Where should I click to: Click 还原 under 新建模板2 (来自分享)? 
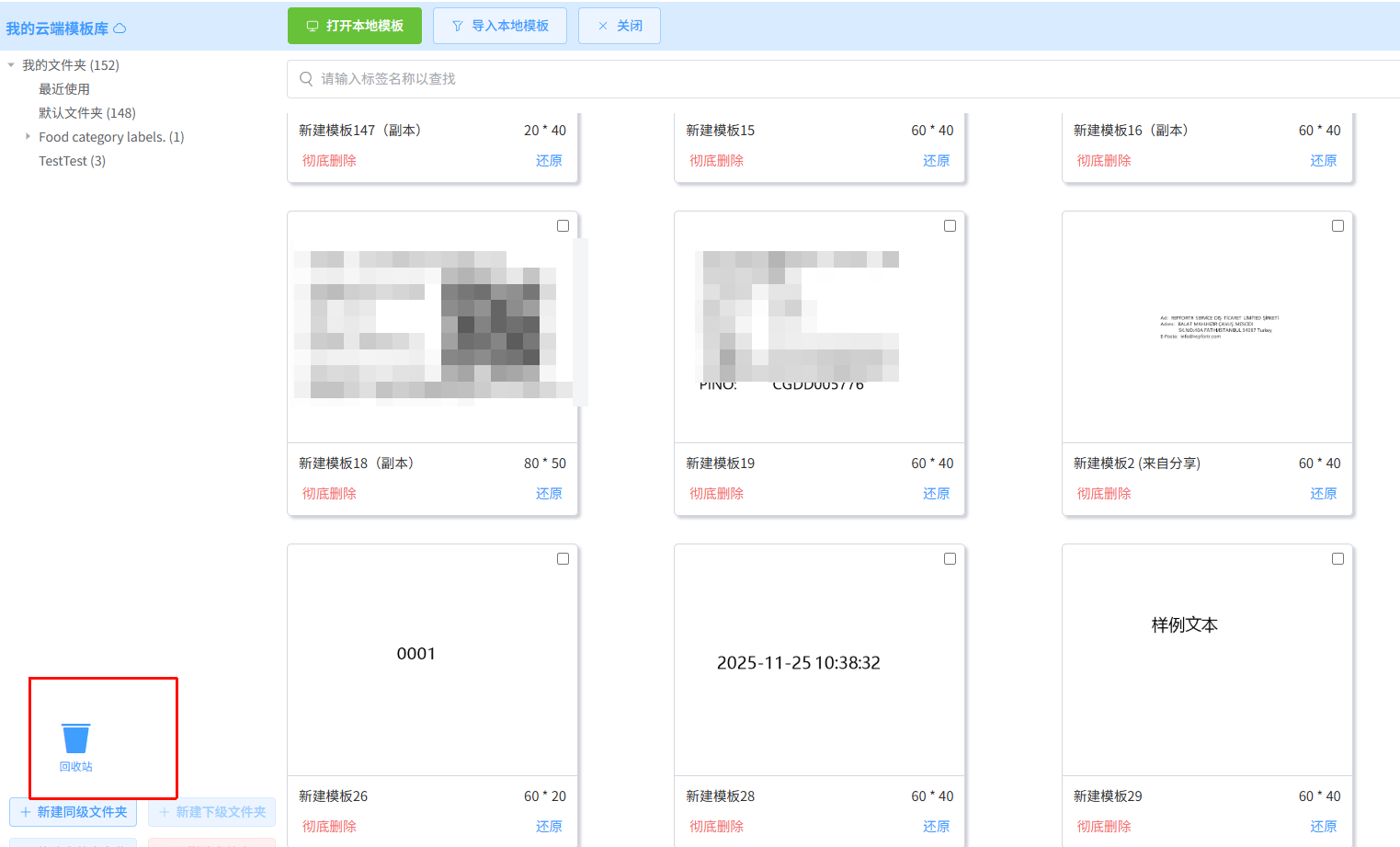1323,494
